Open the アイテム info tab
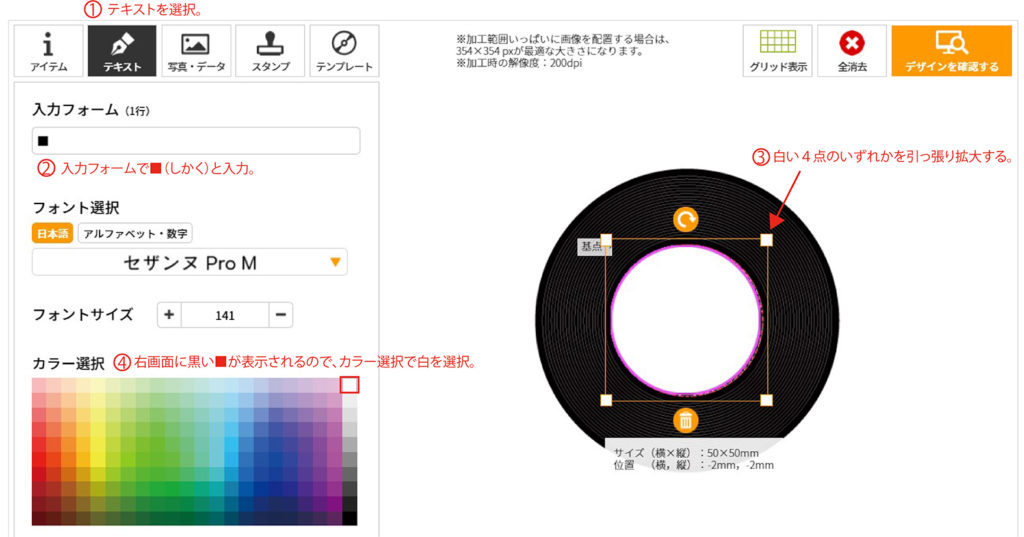This screenshot has width=1024, height=537. pyautogui.click(x=48, y=51)
